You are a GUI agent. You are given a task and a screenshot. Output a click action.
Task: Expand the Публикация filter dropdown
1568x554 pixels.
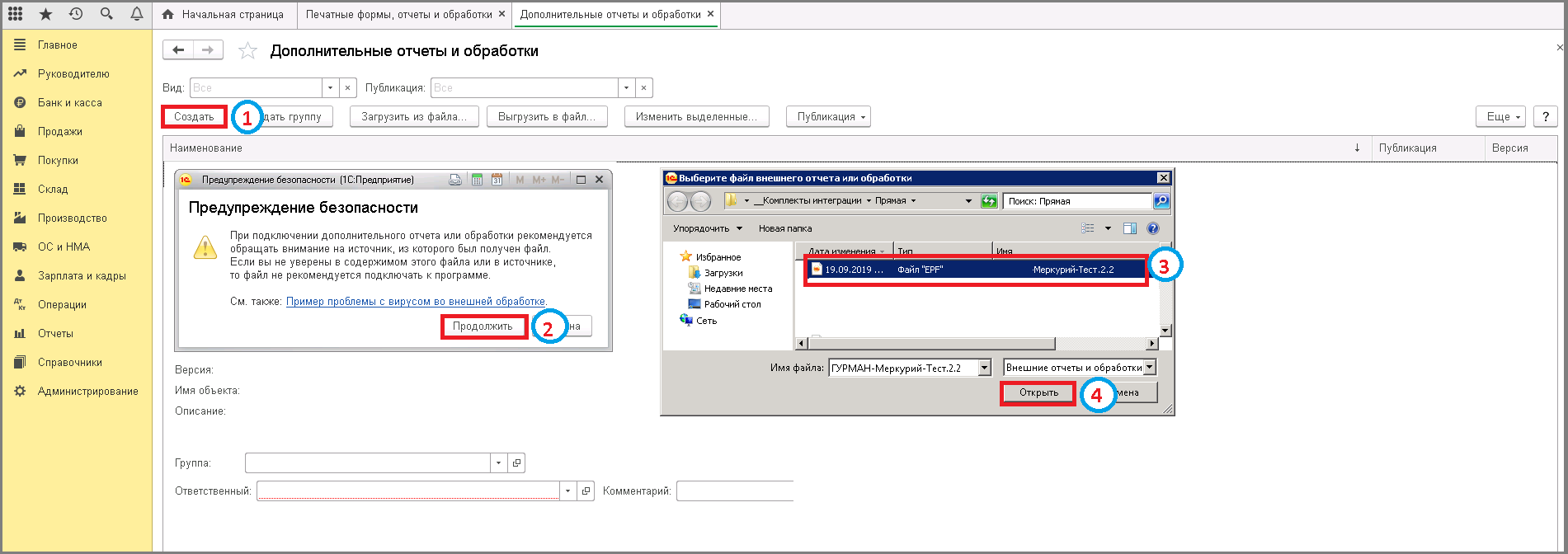(627, 88)
